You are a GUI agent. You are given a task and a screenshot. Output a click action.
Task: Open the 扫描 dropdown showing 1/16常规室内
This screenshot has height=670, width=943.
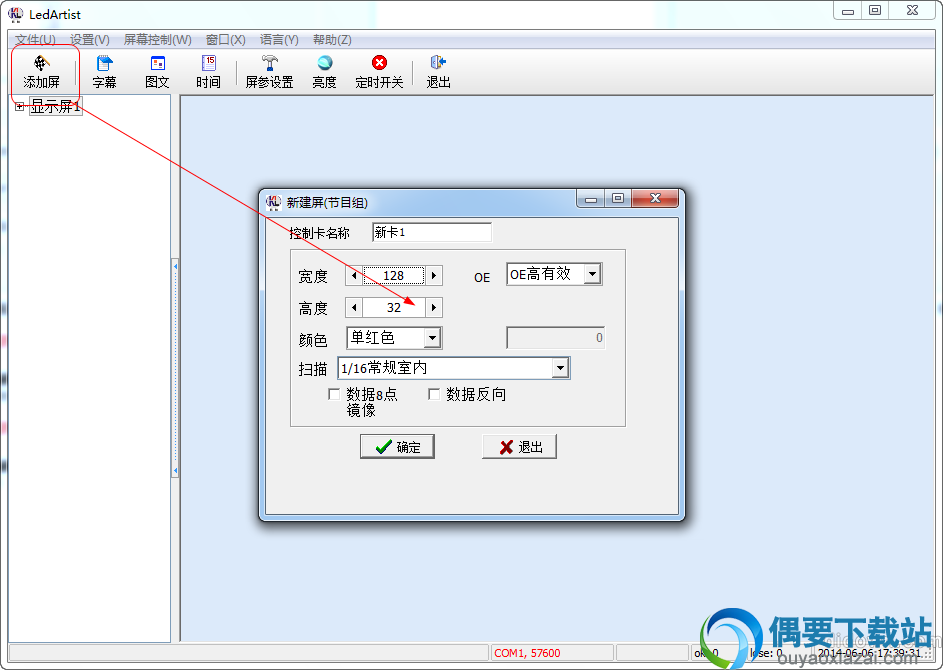click(x=560, y=367)
